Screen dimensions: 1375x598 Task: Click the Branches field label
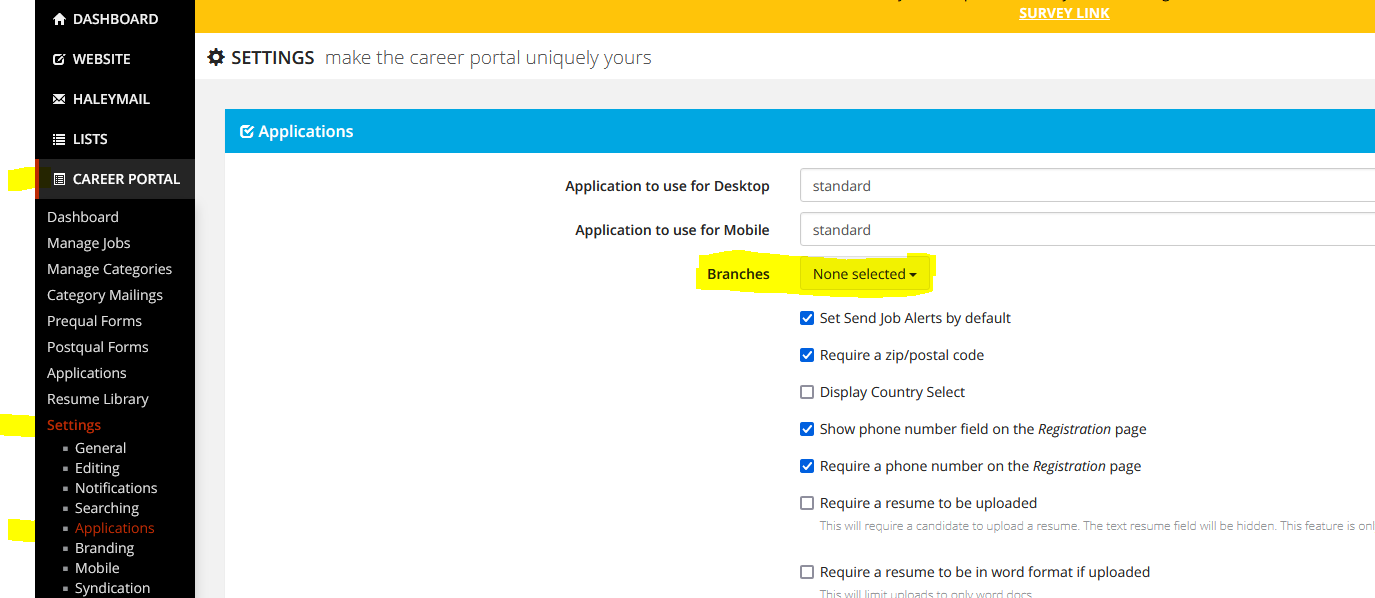point(738,274)
